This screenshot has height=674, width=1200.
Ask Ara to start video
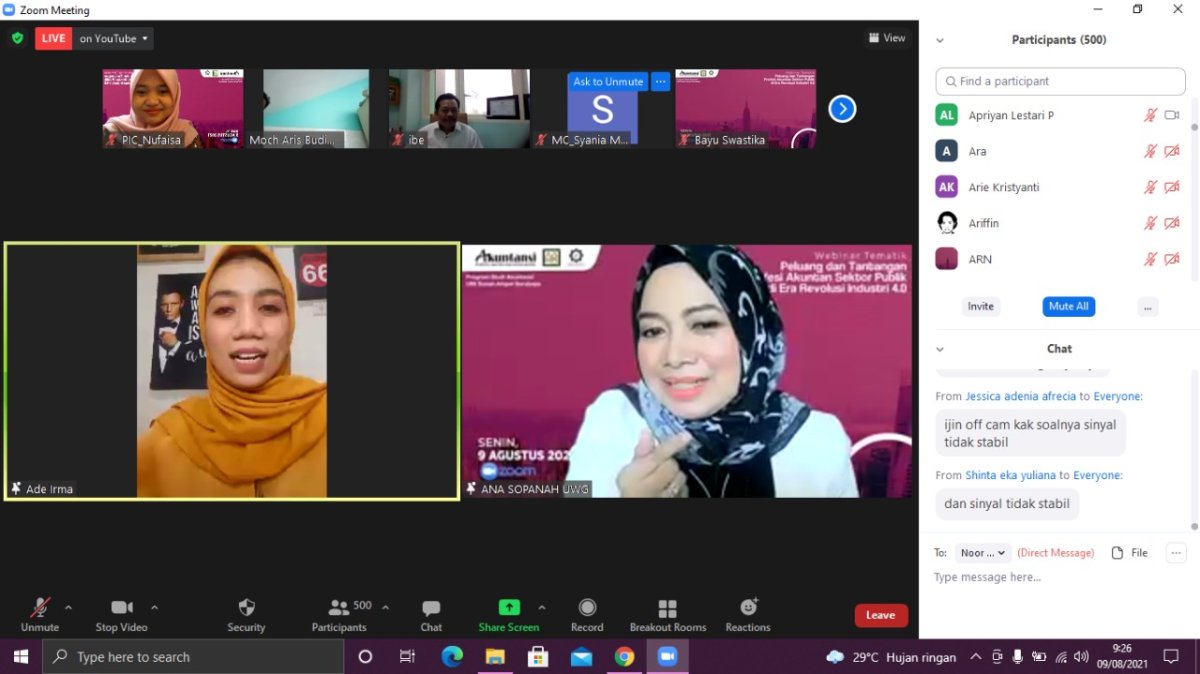click(1172, 150)
